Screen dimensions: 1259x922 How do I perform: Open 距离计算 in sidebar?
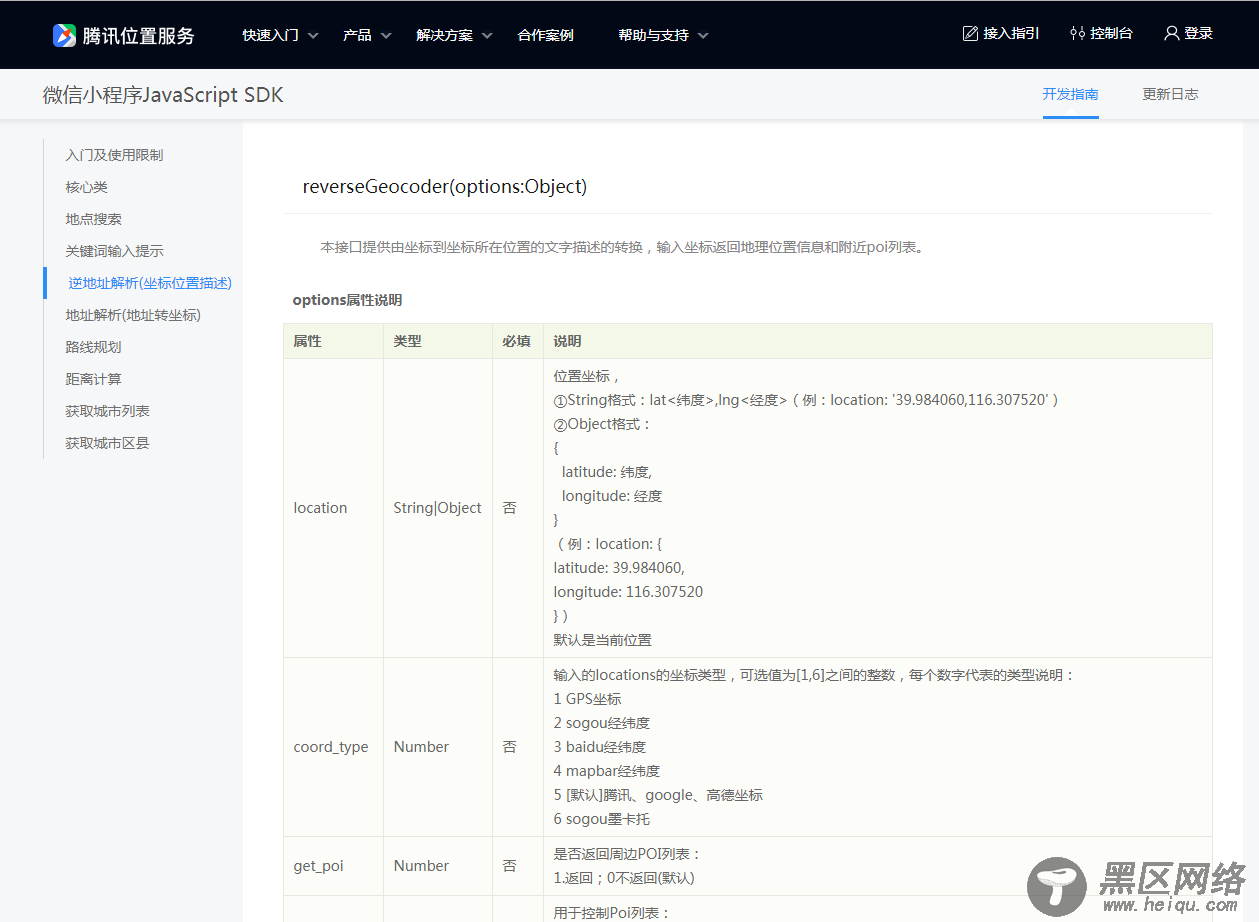[x=94, y=379]
